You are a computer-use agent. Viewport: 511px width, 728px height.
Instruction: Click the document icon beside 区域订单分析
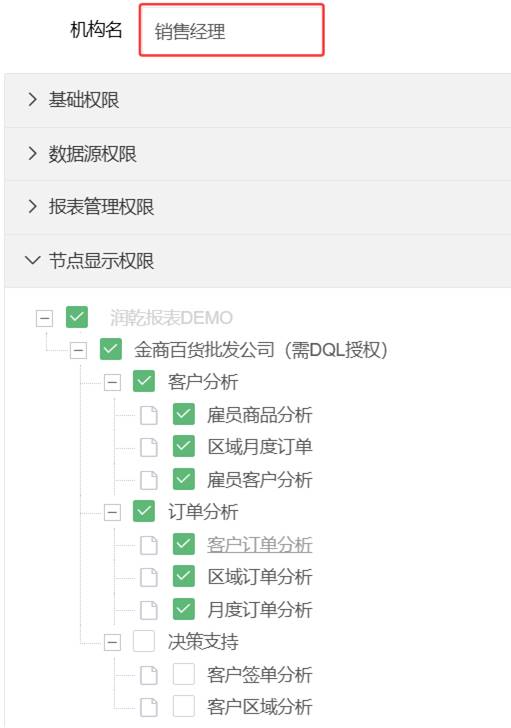pos(149,578)
